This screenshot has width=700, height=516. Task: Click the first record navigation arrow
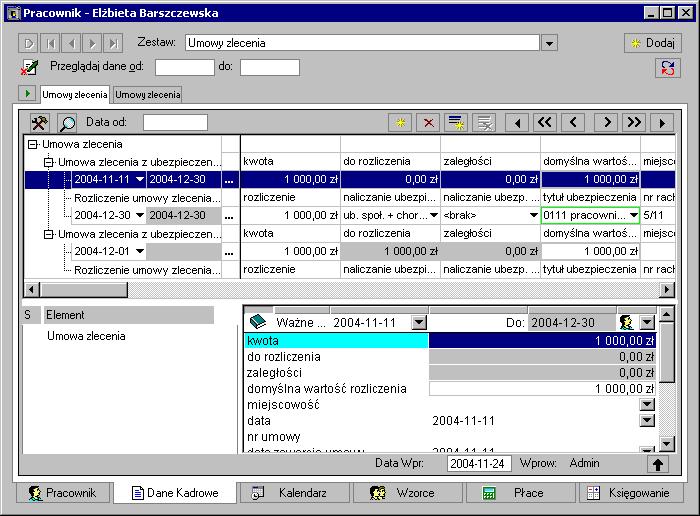pos(51,43)
